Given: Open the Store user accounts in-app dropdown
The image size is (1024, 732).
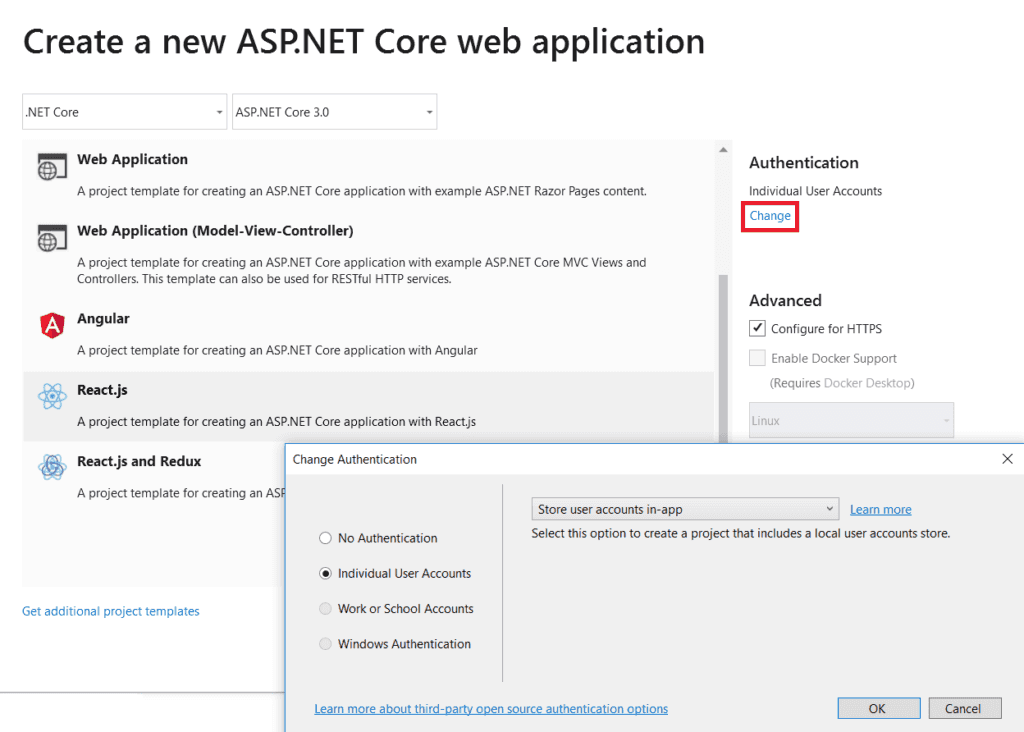Looking at the screenshot, I should click(685, 509).
